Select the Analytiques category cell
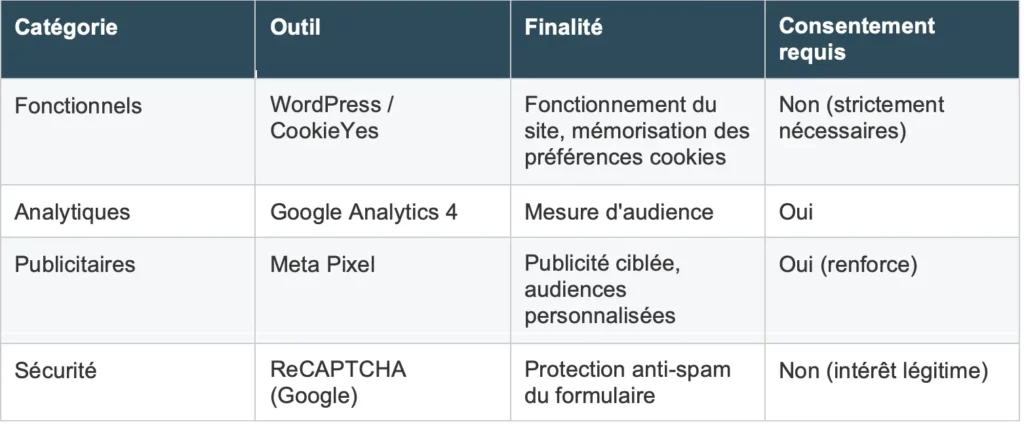 coord(72,212)
